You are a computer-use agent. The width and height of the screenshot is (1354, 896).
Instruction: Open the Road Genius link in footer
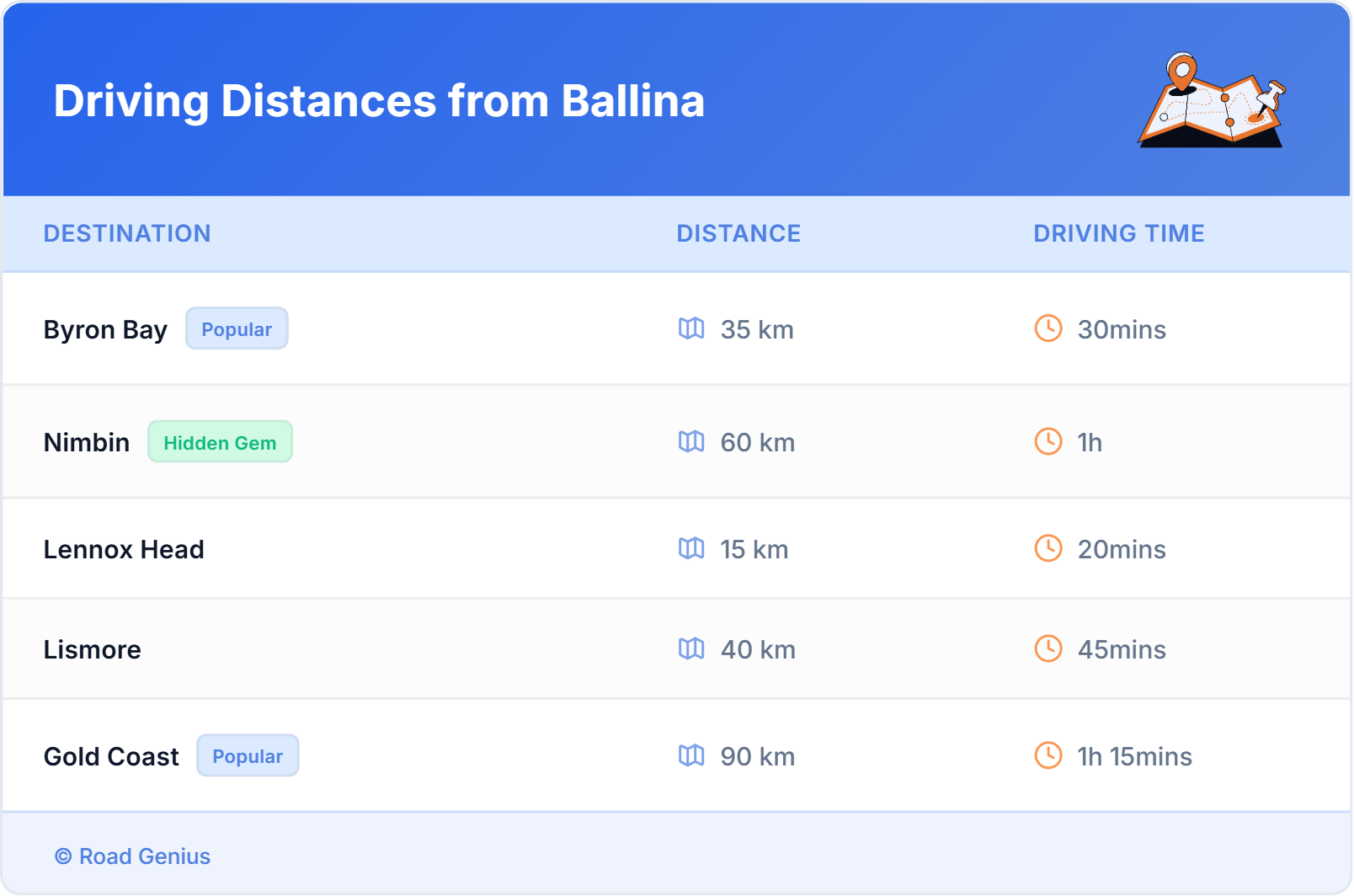point(132,856)
